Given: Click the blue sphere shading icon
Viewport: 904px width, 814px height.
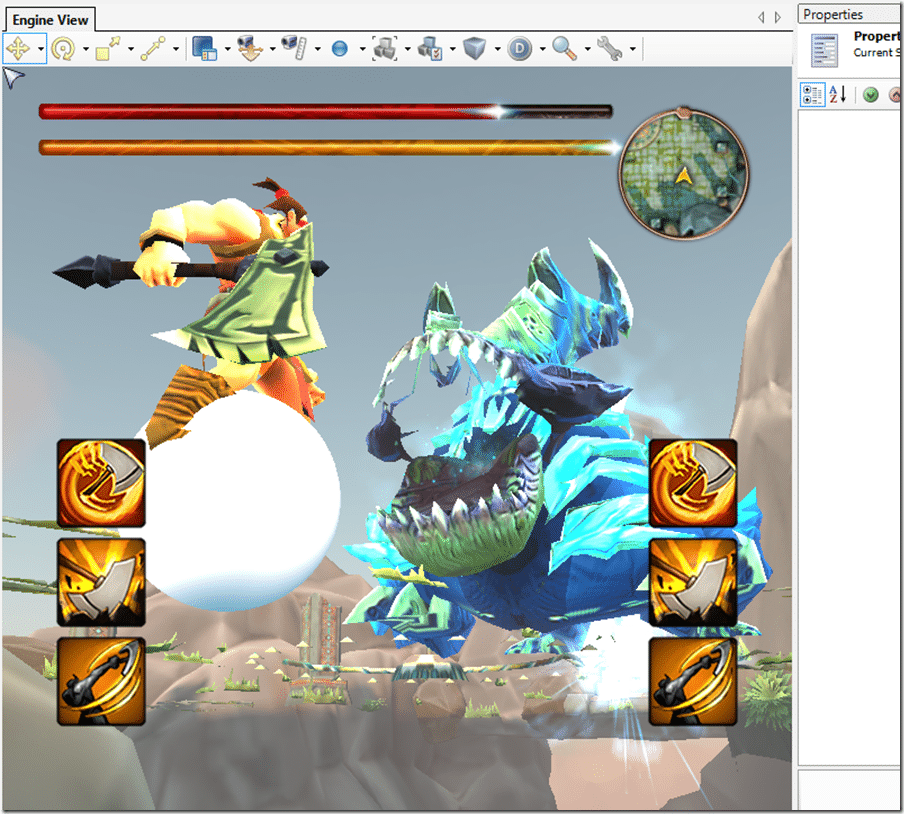Looking at the screenshot, I should pos(340,48).
